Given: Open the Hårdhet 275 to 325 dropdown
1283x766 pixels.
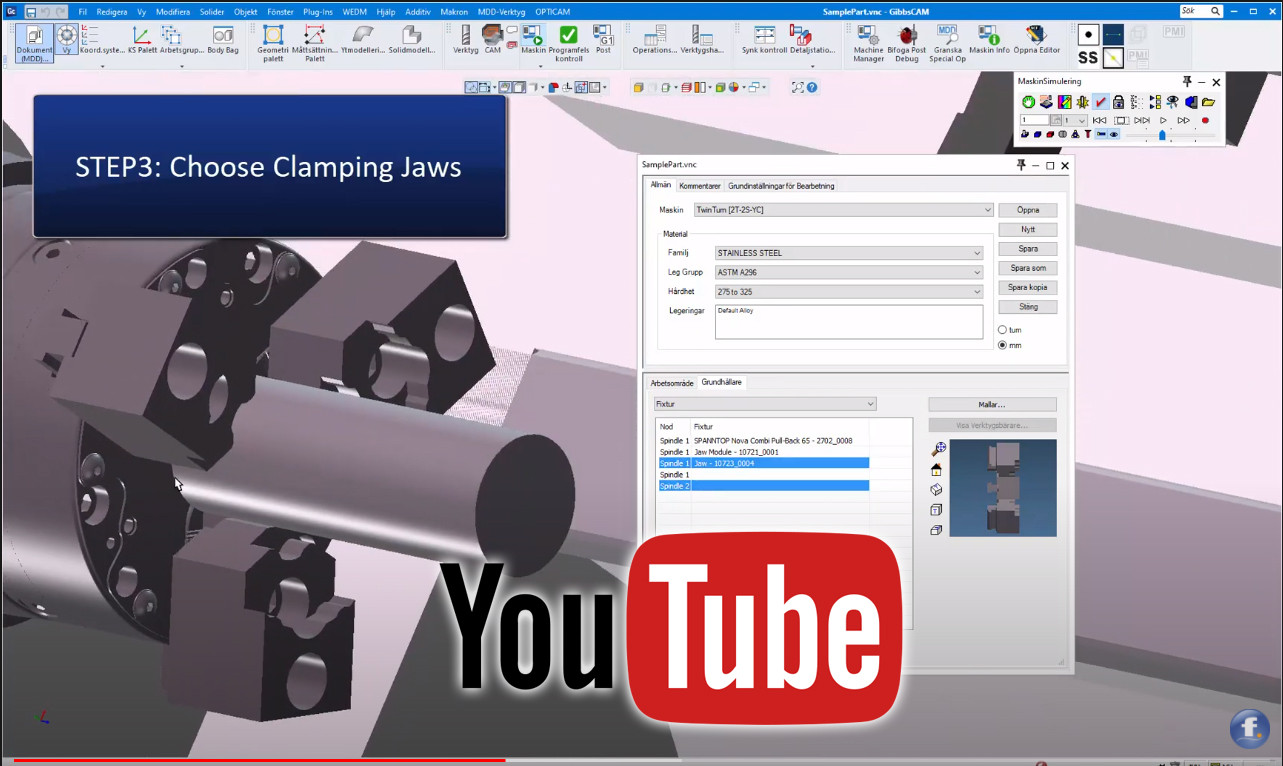Looking at the screenshot, I should click(x=849, y=291).
